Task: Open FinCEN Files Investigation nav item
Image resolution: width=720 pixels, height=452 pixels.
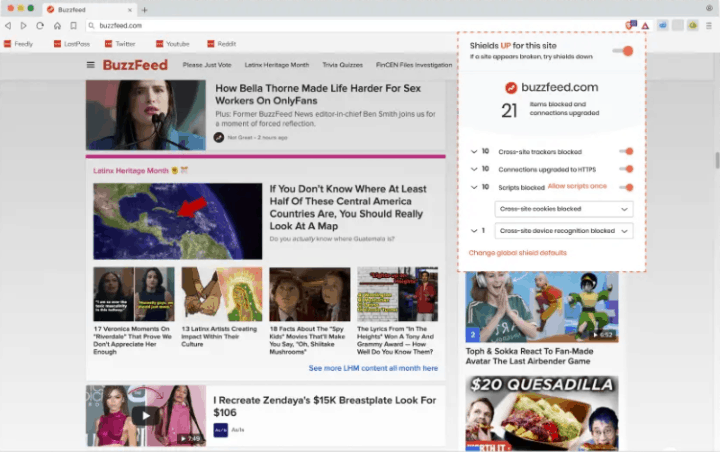Action: tap(414, 65)
